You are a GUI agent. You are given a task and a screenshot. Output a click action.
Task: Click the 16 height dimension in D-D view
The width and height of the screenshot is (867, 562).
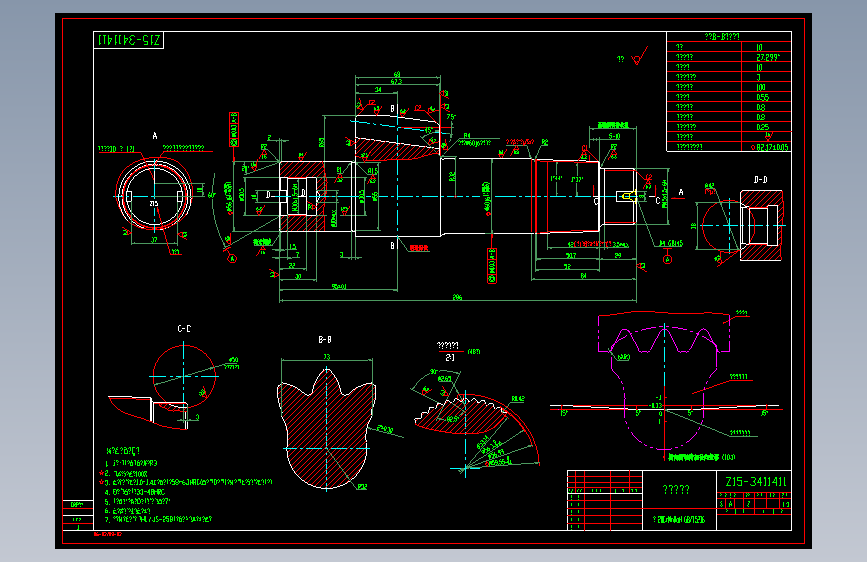(693, 226)
